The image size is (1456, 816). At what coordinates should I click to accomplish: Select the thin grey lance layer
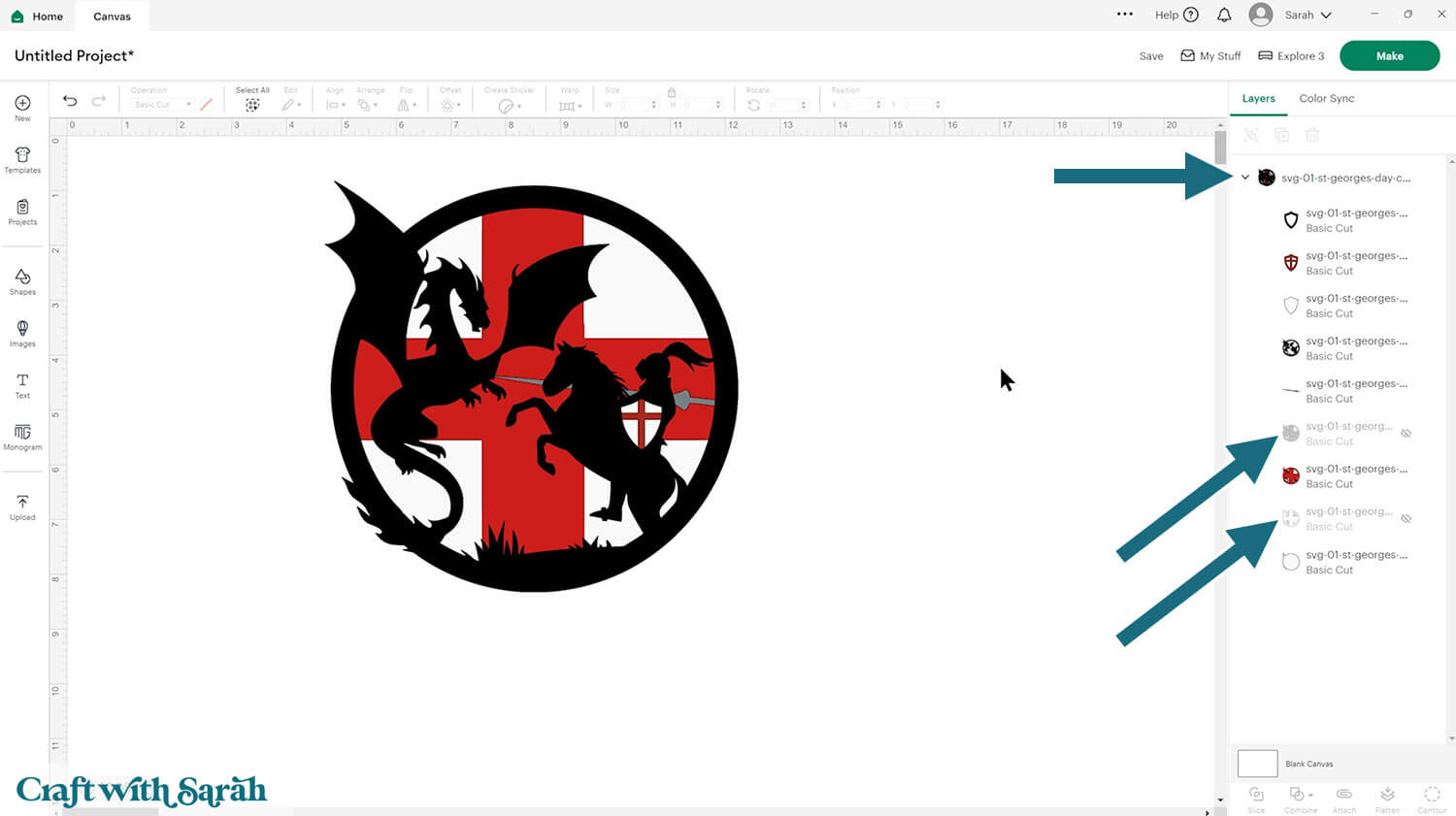click(1347, 391)
